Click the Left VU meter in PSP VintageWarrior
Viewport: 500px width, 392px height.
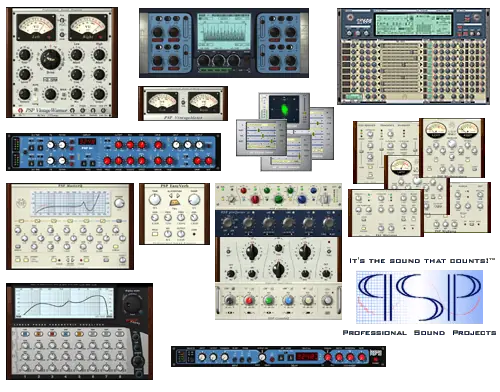(x=36, y=27)
